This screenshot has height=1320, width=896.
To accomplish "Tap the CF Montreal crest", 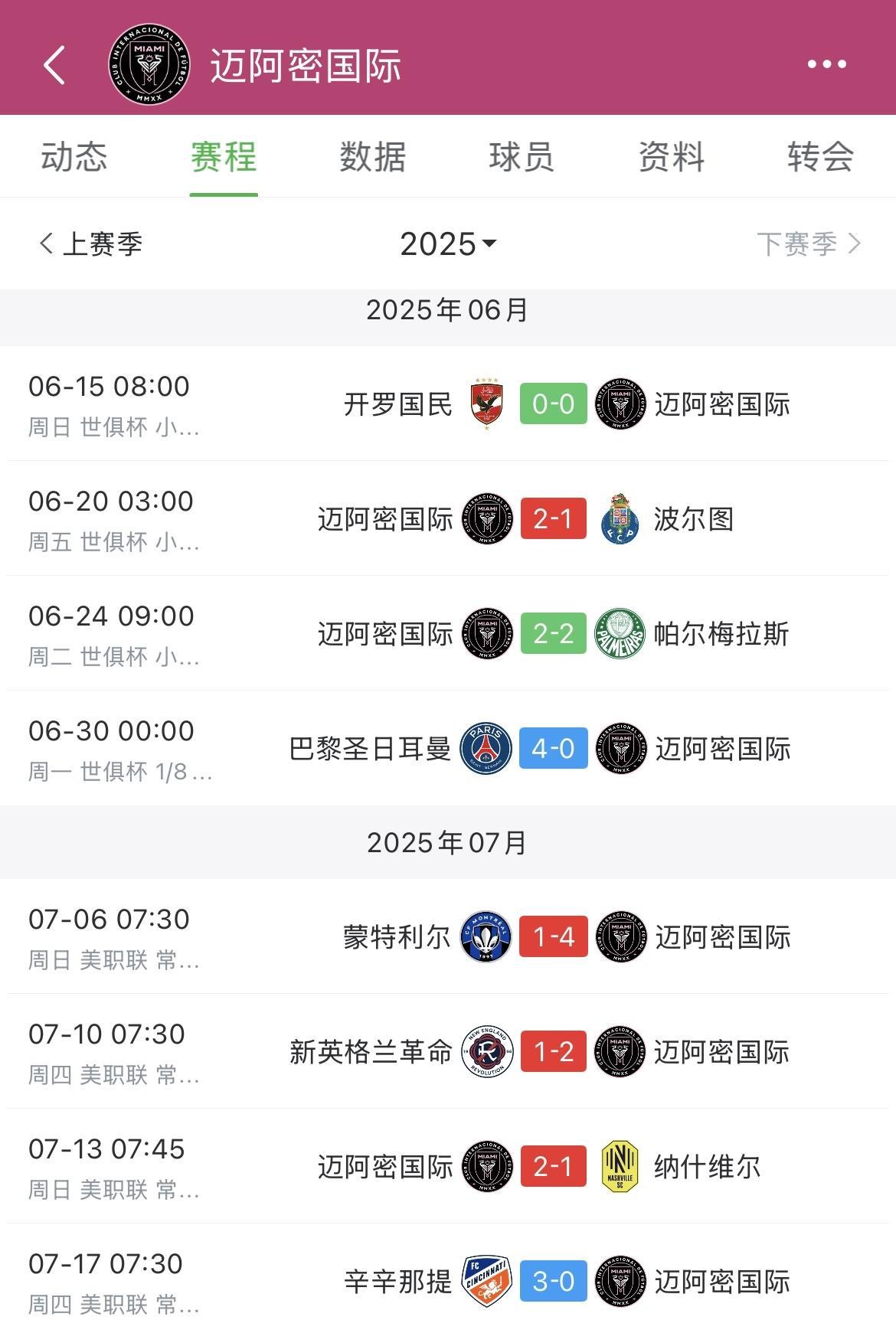I will point(486,937).
